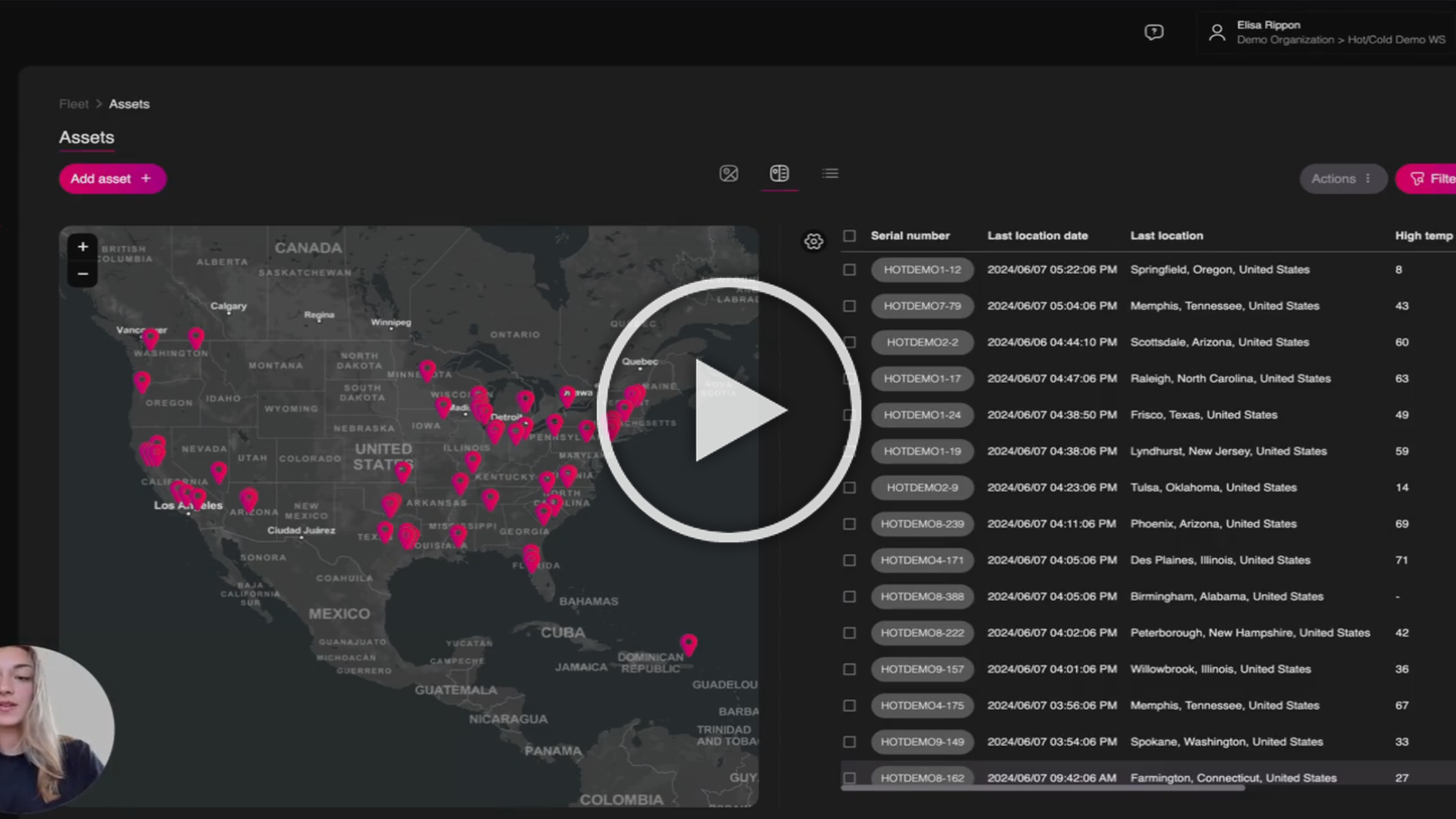This screenshot has width=1456, height=819.
Task: Click the map pin near Dominican Republic
Action: [689, 645]
